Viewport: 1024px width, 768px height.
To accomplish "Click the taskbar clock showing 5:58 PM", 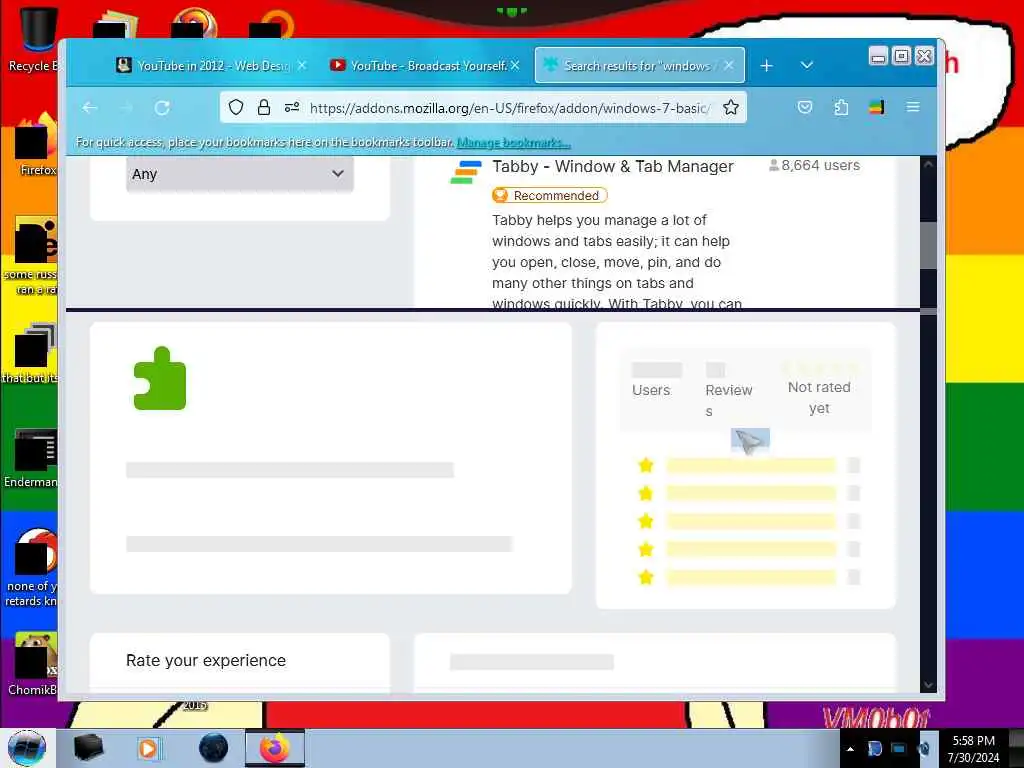I will coord(973,749).
